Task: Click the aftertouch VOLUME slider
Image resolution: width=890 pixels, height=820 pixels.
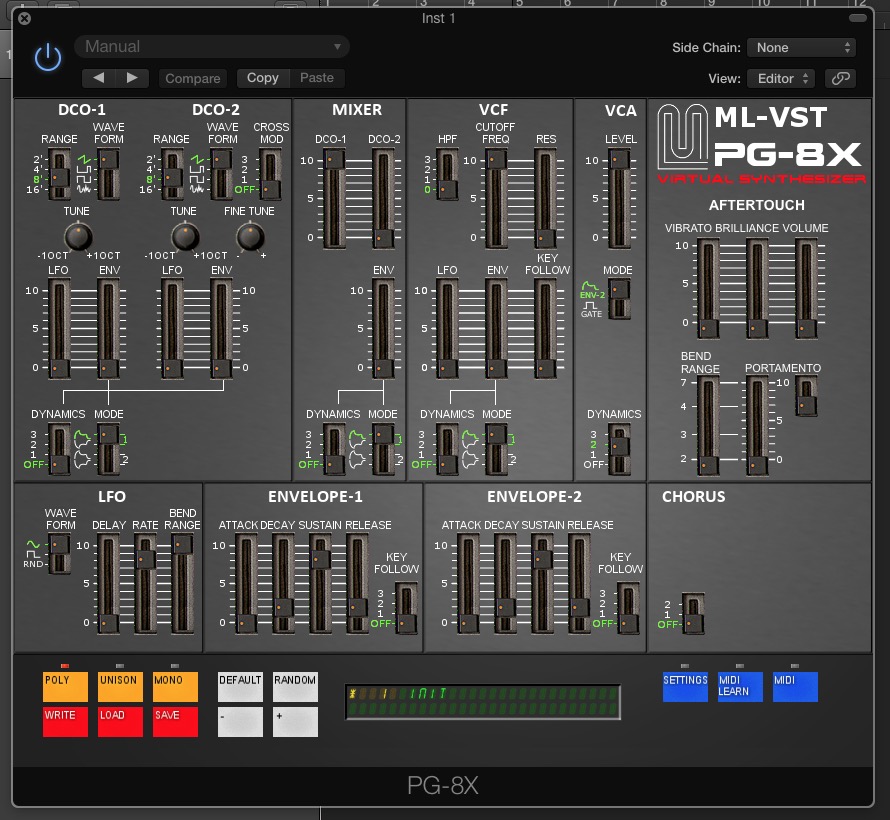Action: click(x=806, y=288)
